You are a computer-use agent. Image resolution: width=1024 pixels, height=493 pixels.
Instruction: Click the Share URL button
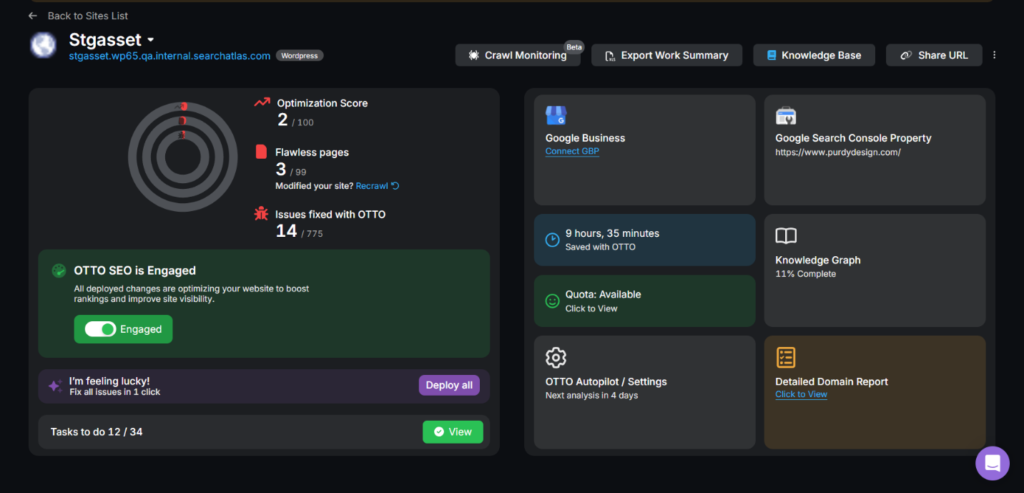tap(934, 56)
